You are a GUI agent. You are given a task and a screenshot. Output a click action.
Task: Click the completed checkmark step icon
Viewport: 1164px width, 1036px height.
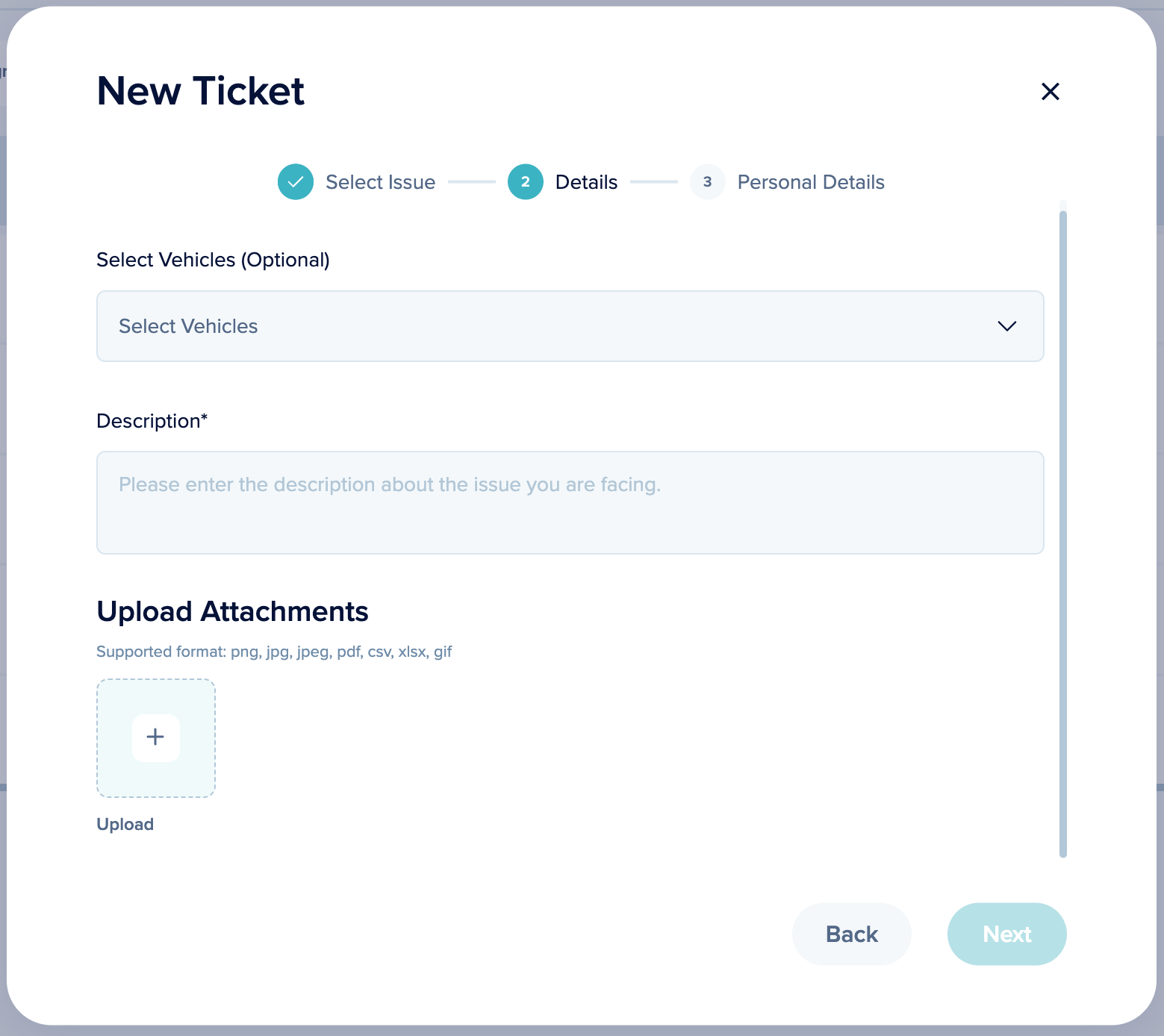point(296,182)
